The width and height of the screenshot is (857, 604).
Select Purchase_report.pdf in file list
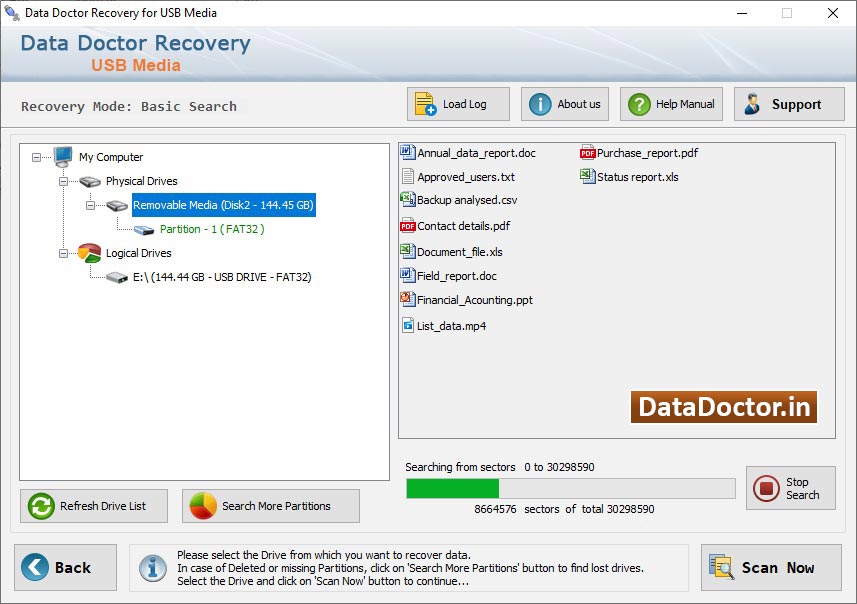pos(647,153)
